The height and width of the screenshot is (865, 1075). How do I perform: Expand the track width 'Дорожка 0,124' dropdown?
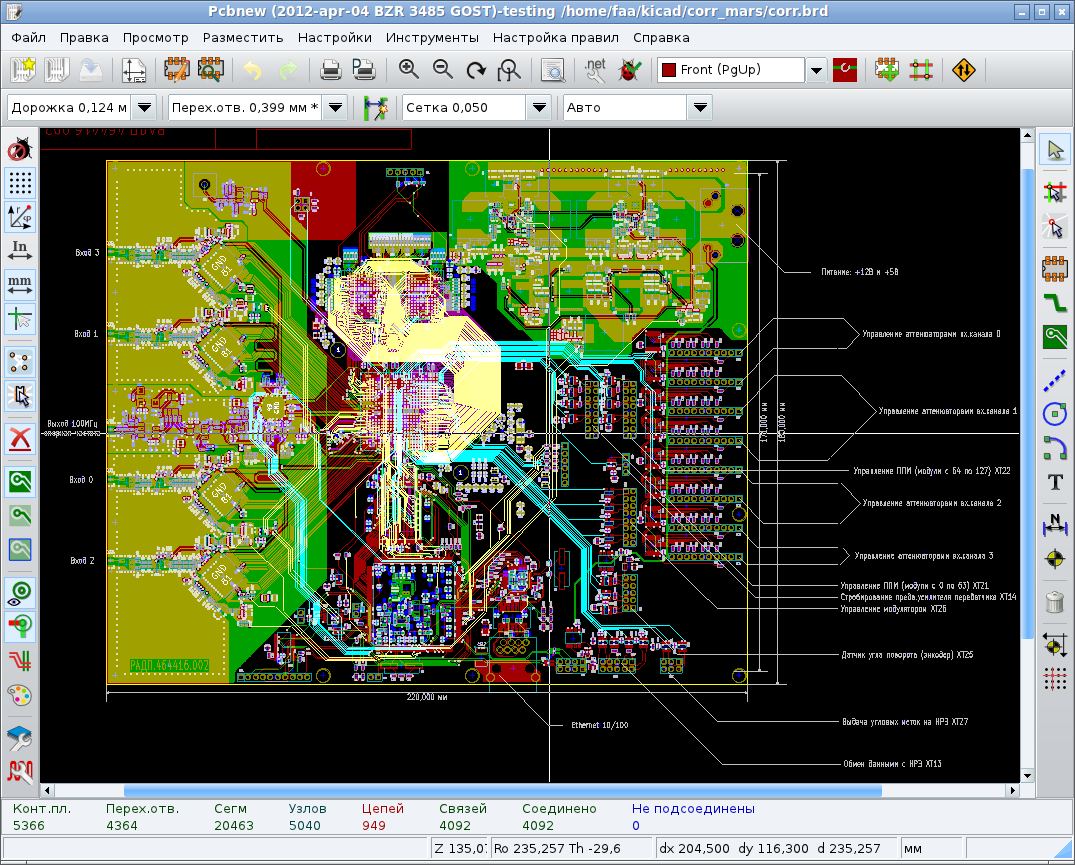click(144, 107)
